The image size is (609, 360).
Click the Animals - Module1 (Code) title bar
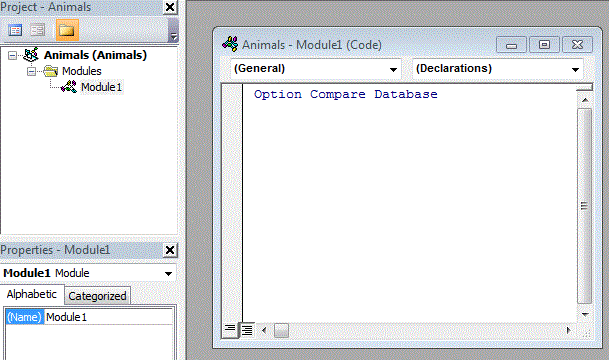312,45
